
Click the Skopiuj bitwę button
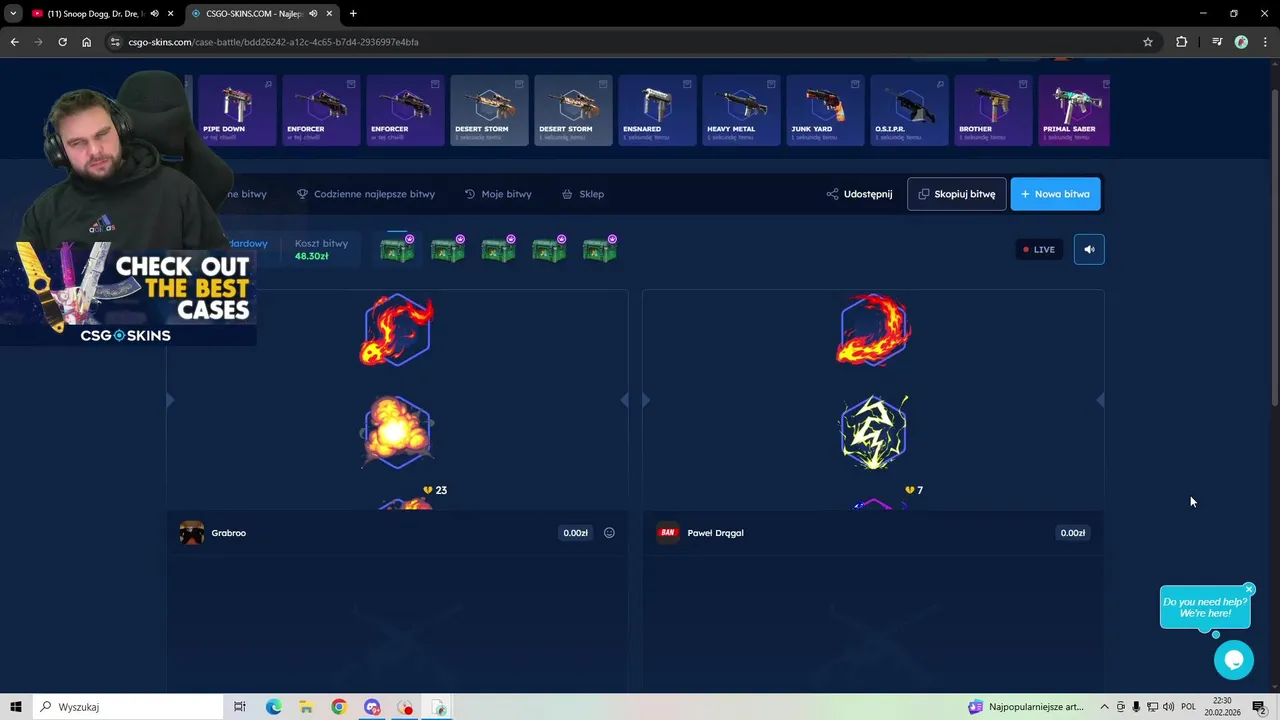pos(956,194)
